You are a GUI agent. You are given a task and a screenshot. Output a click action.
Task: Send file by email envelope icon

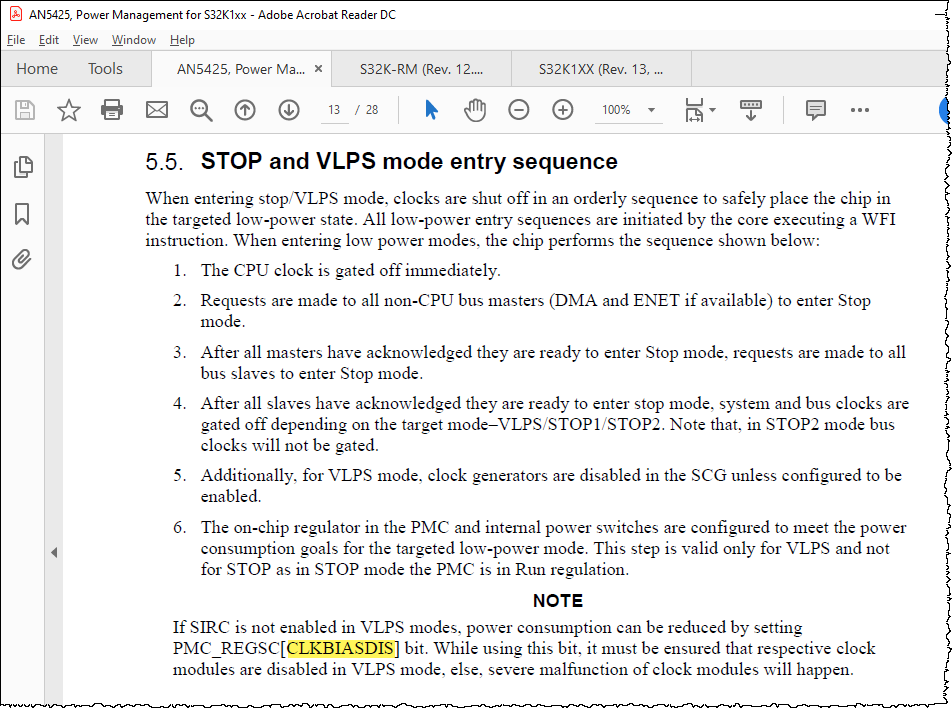click(157, 110)
